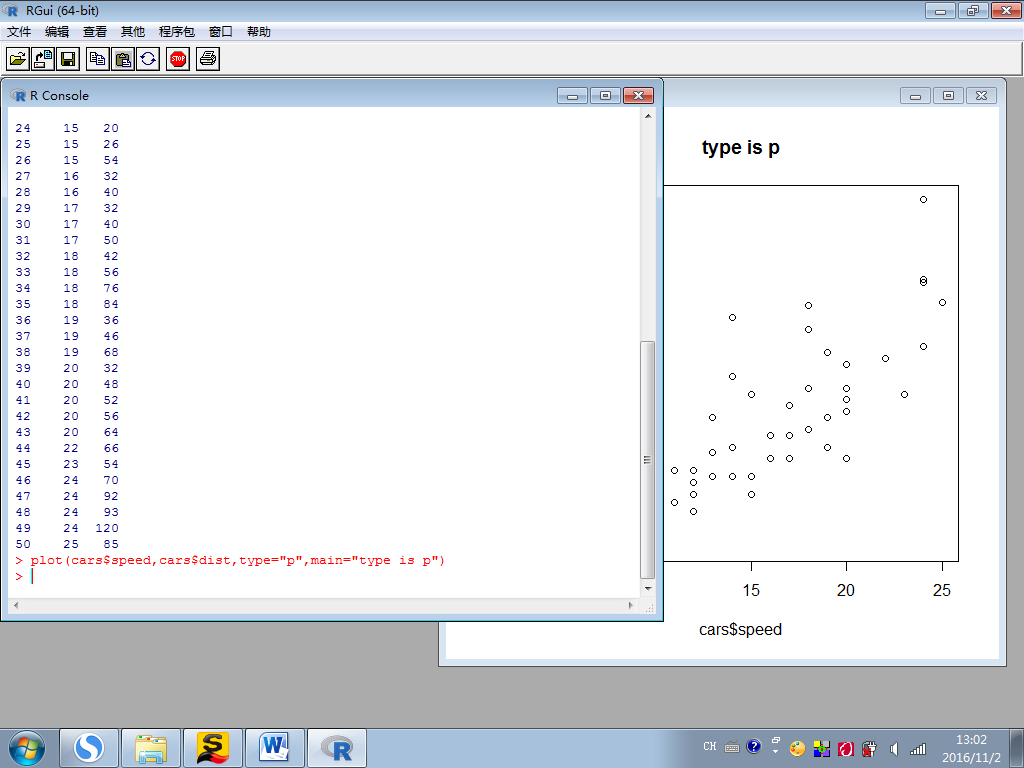Click the Paste toolbar icon

123,59
